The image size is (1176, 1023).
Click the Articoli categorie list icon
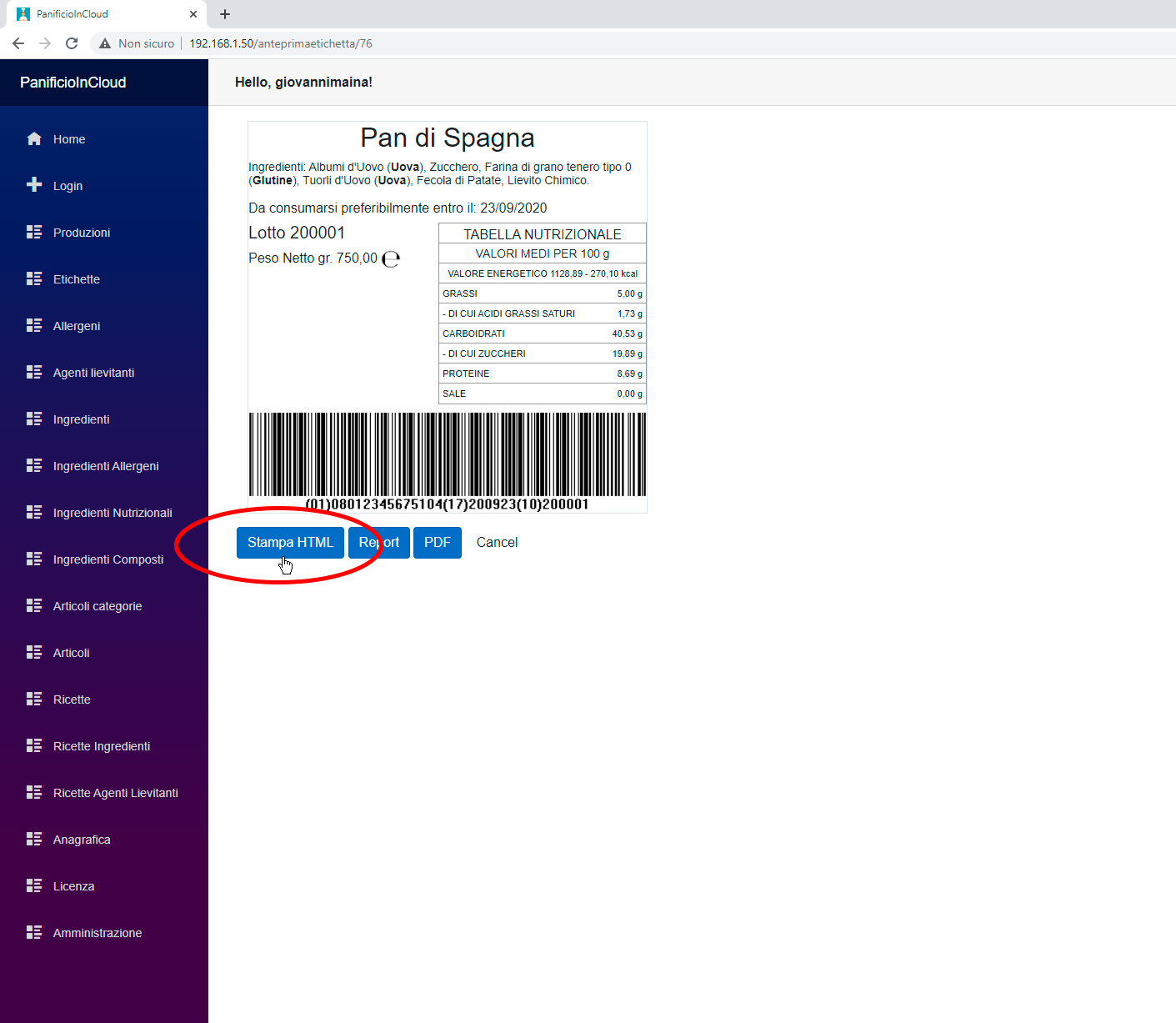pos(34,605)
